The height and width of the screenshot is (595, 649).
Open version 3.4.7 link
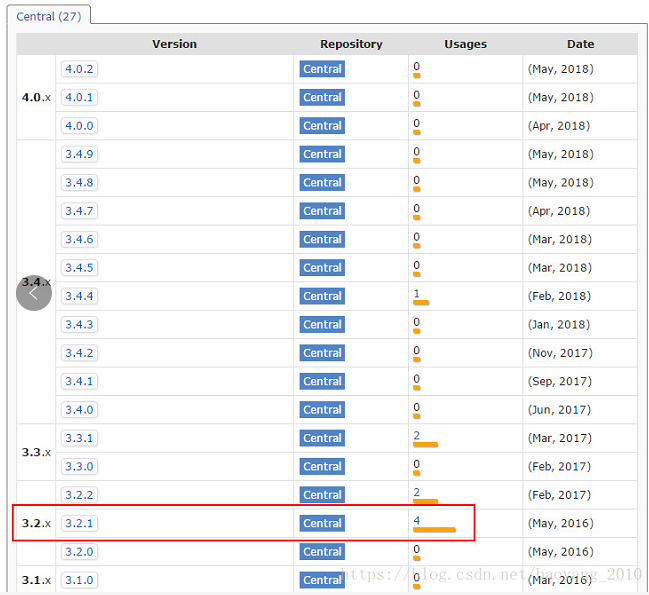79,211
